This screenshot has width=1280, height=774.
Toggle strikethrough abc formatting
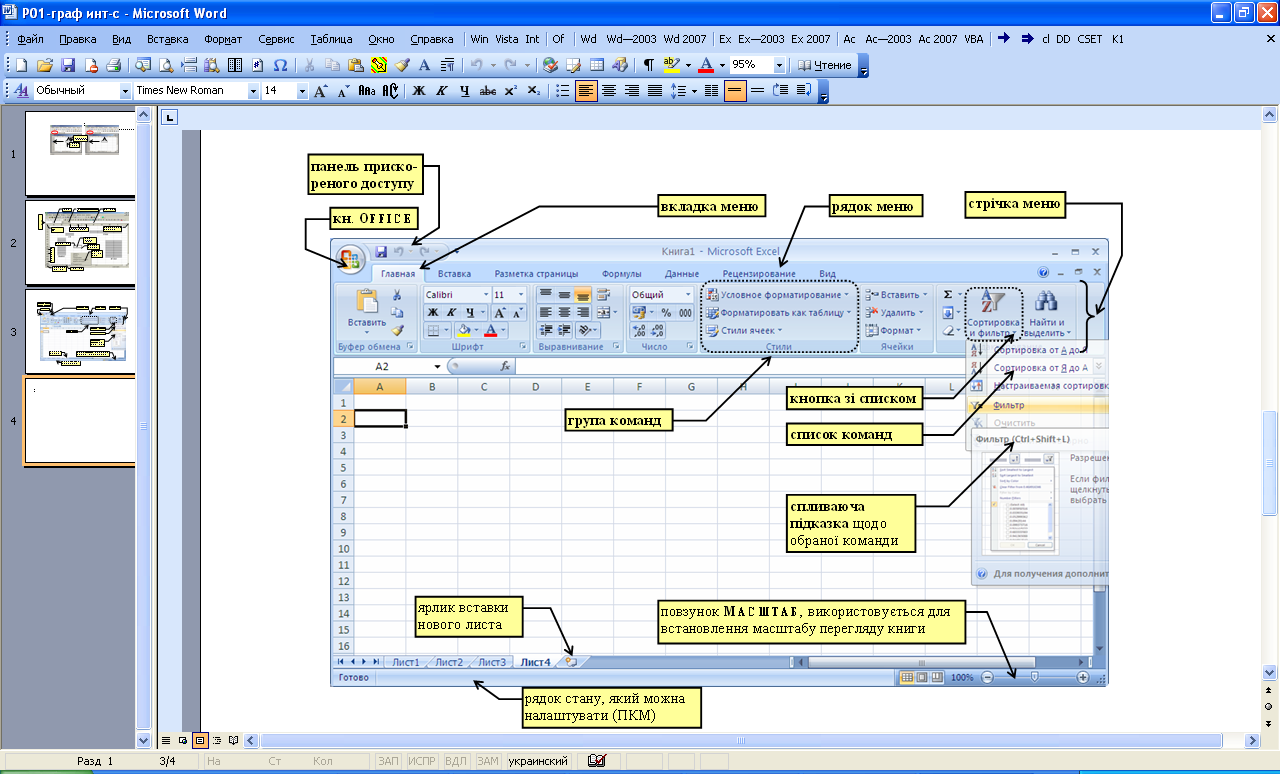(488, 90)
